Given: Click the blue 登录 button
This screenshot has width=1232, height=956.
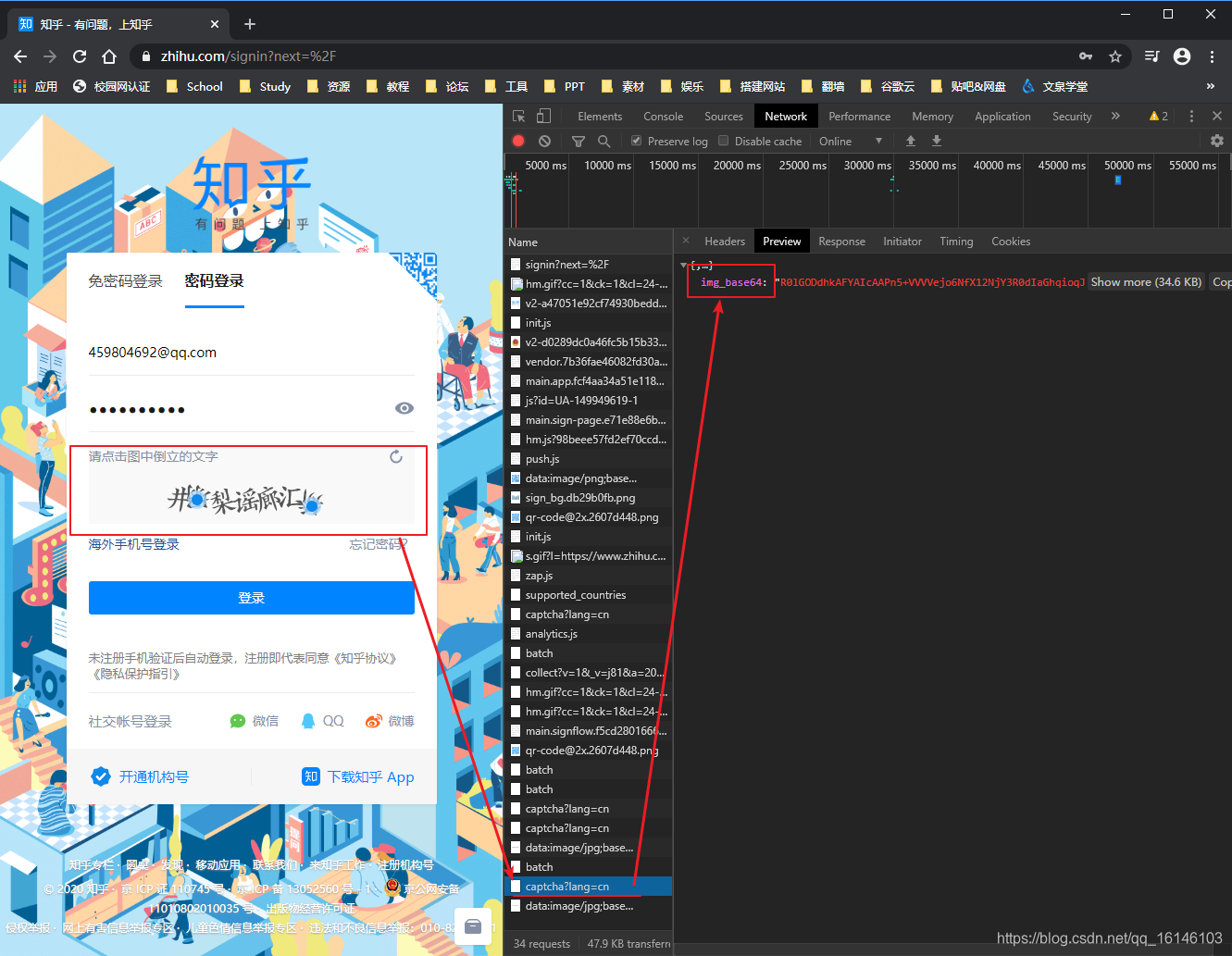Looking at the screenshot, I should tap(252, 598).
